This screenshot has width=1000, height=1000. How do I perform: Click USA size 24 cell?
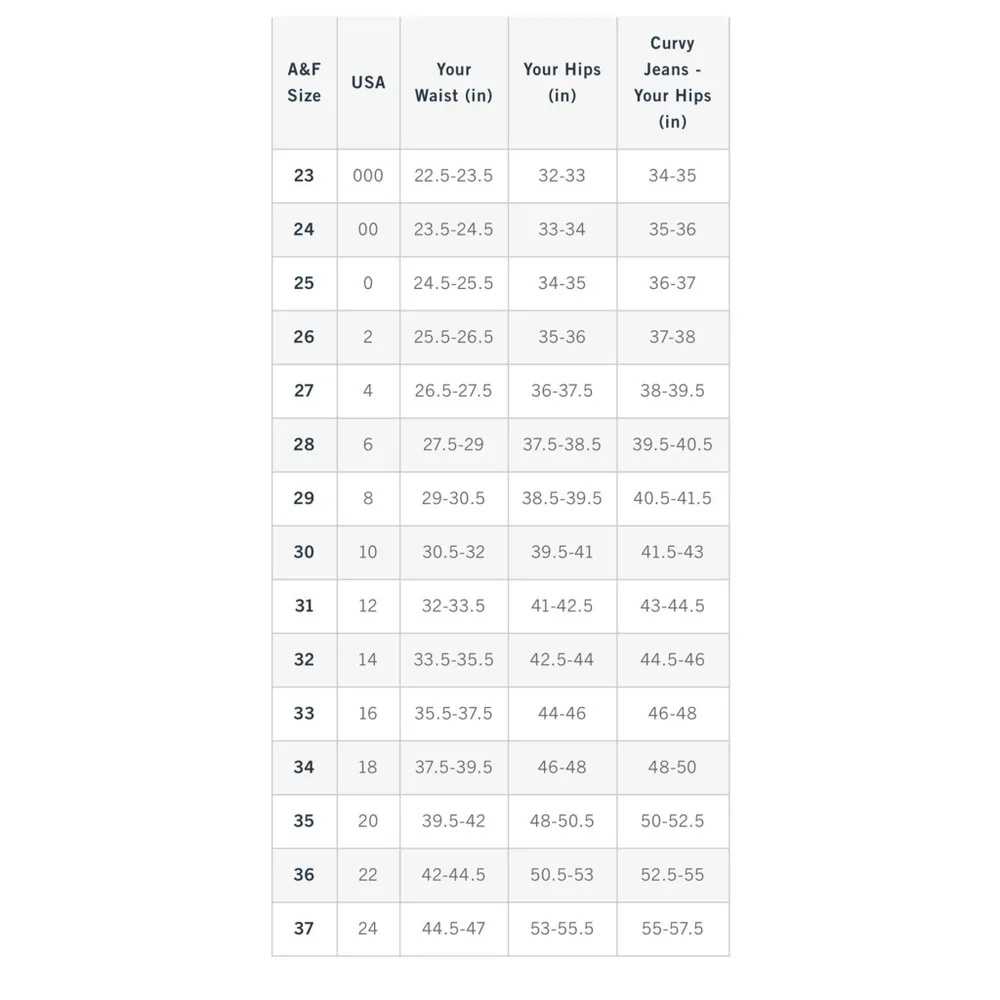368,929
